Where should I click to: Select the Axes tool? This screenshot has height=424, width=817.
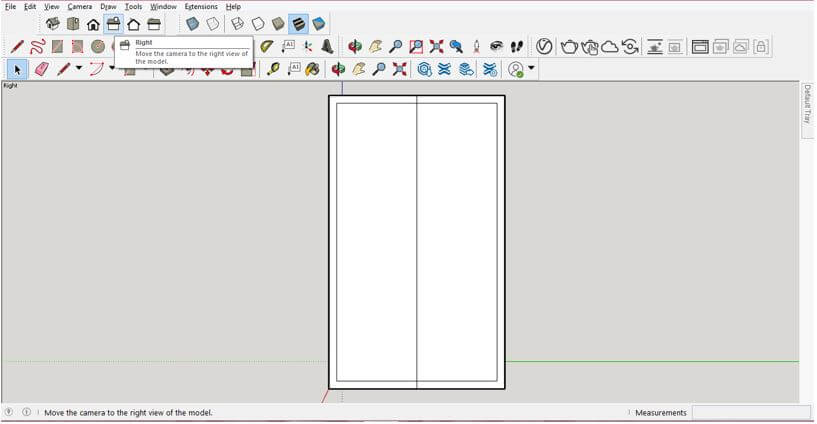tap(308, 47)
